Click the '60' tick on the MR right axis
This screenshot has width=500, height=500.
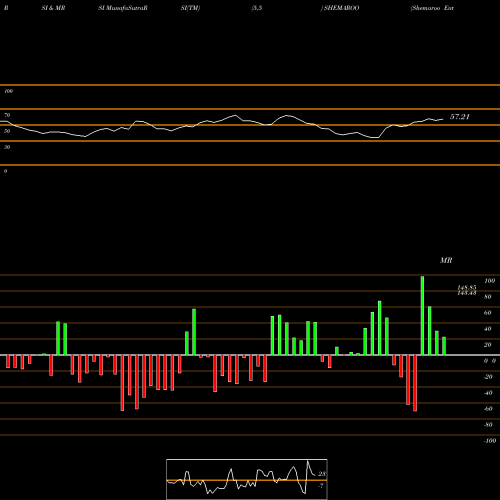[488, 313]
